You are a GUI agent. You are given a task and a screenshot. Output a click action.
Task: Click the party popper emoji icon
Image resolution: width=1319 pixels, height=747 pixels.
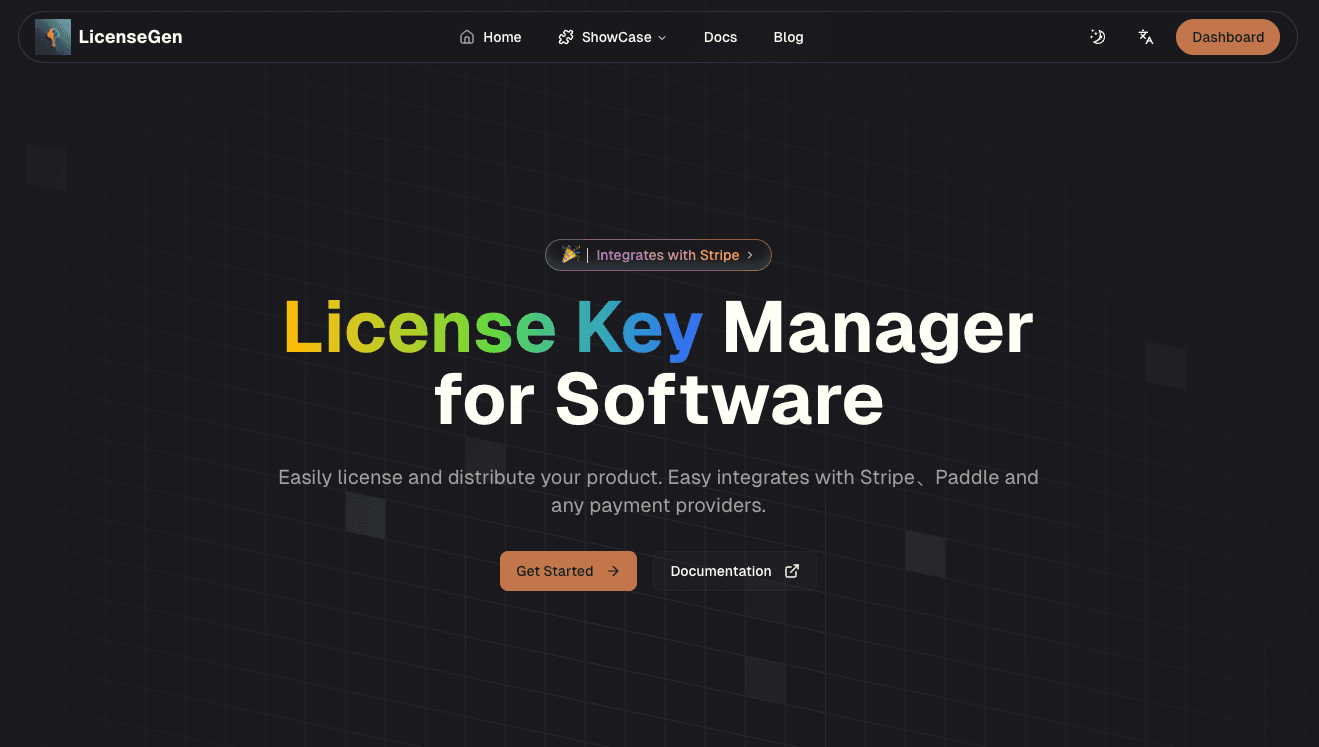pyautogui.click(x=570, y=254)
